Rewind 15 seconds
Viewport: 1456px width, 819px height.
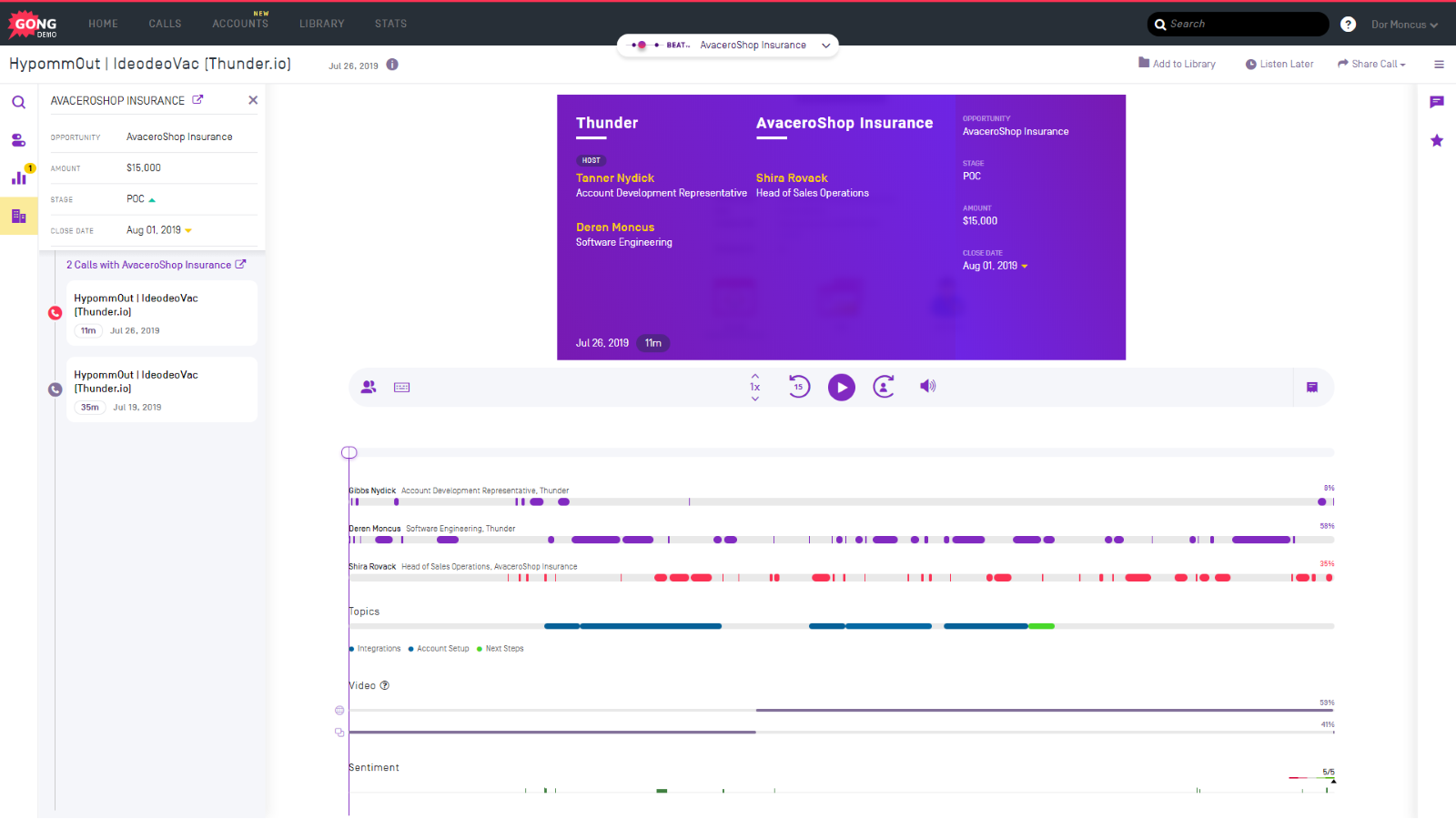799,387
